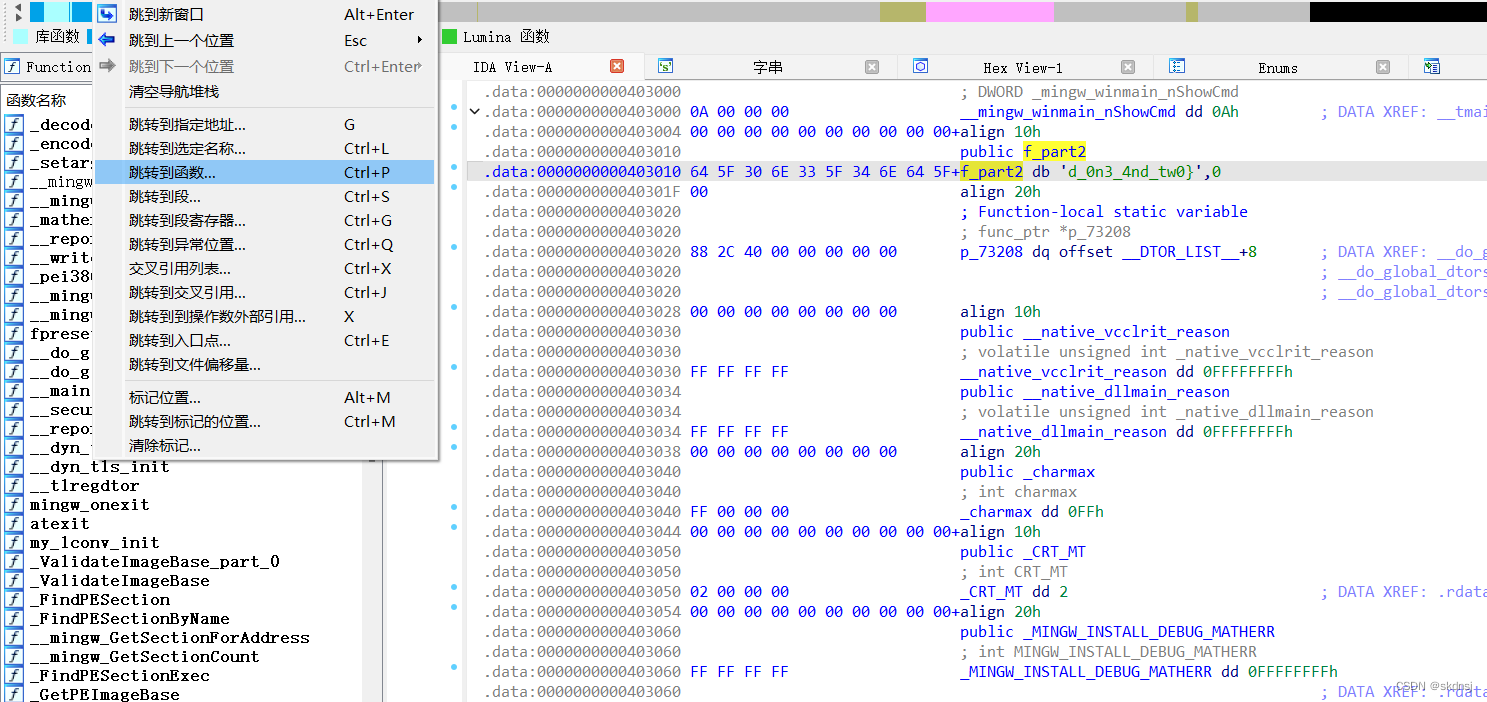This screenshot has width=1487, height=702.
Task: Click the f icon beside the atexit function
Action: (12, 523)
